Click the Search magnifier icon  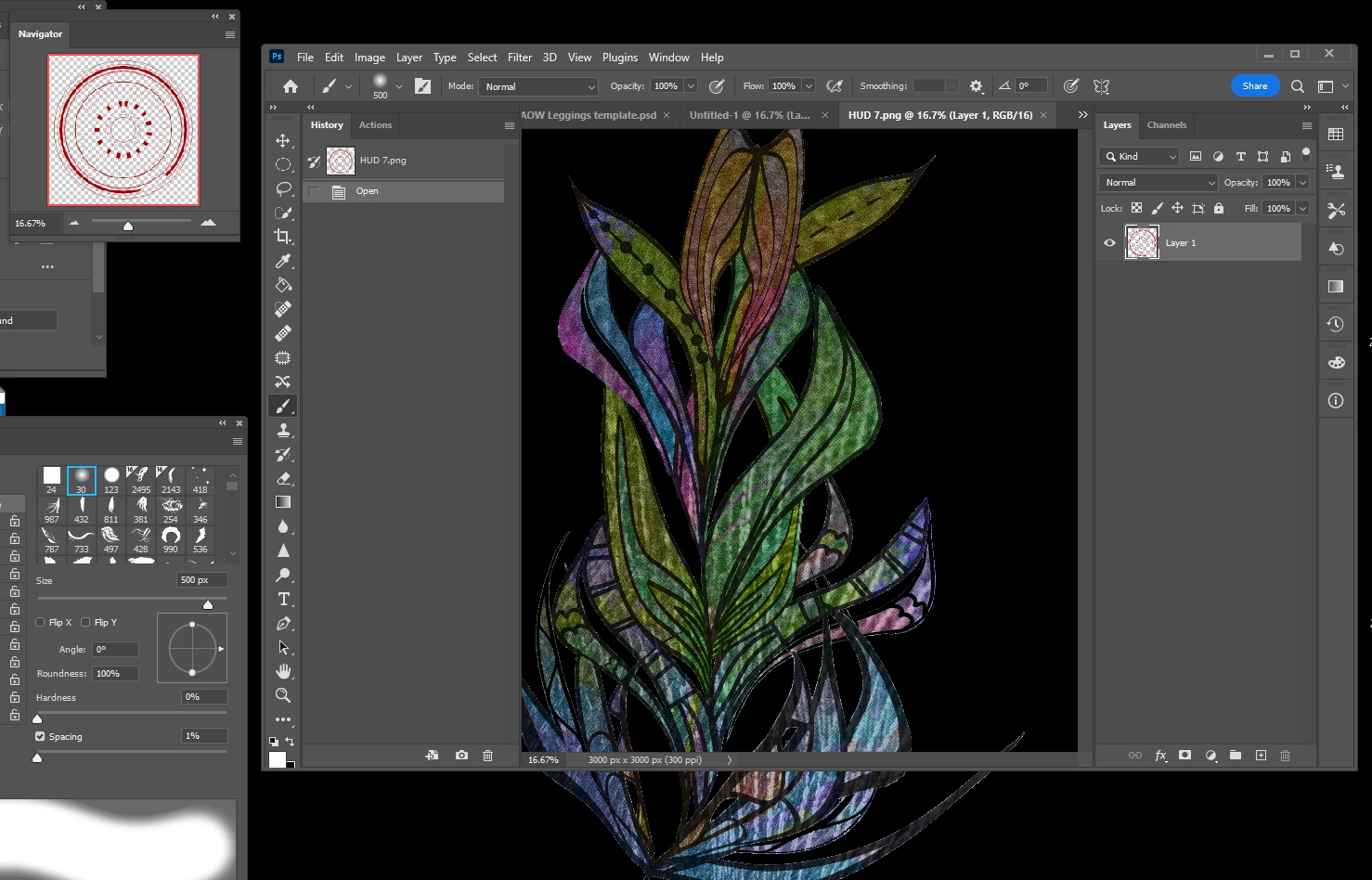click(1298, 86)
